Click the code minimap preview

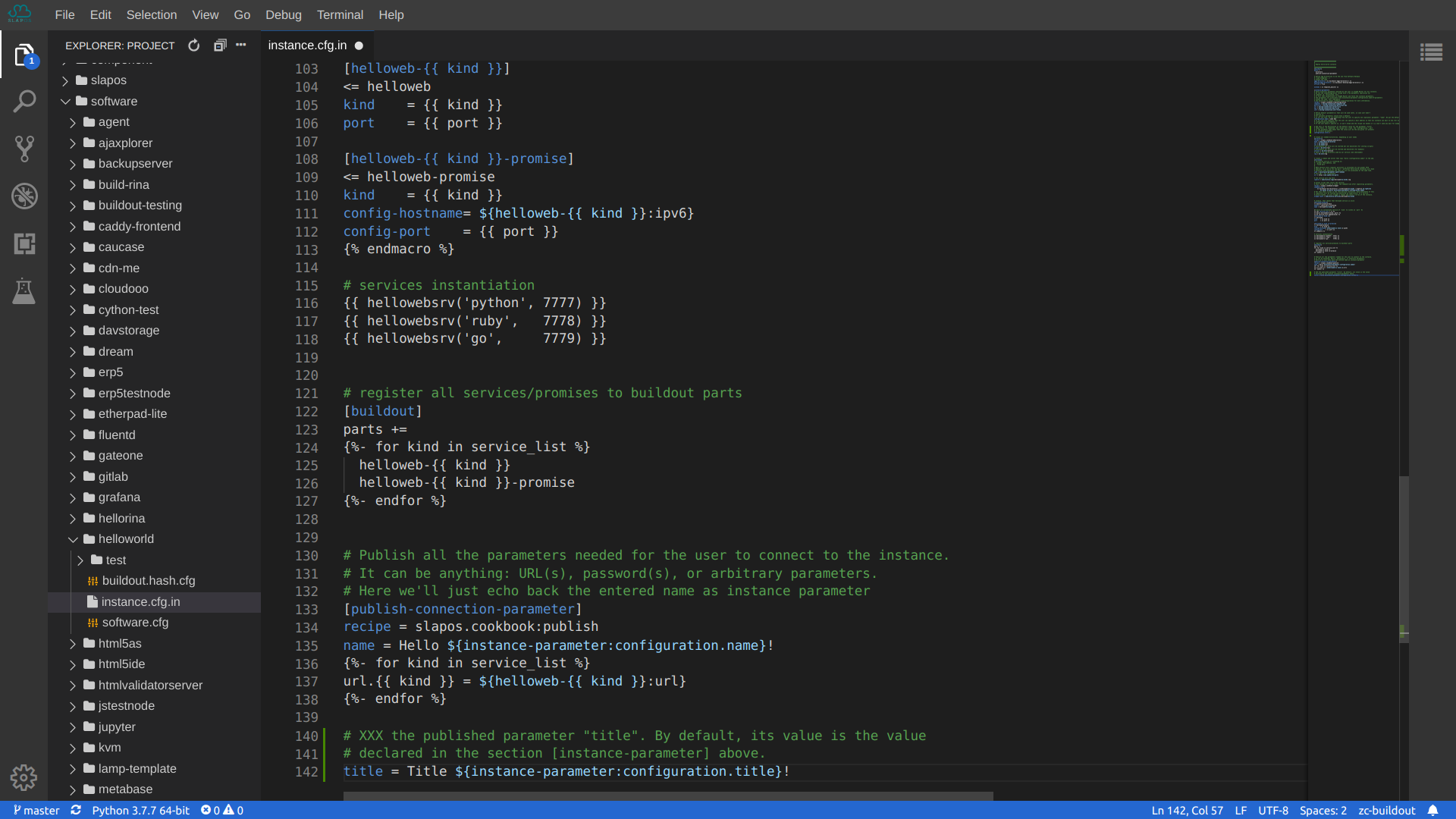pos(1355,168)
